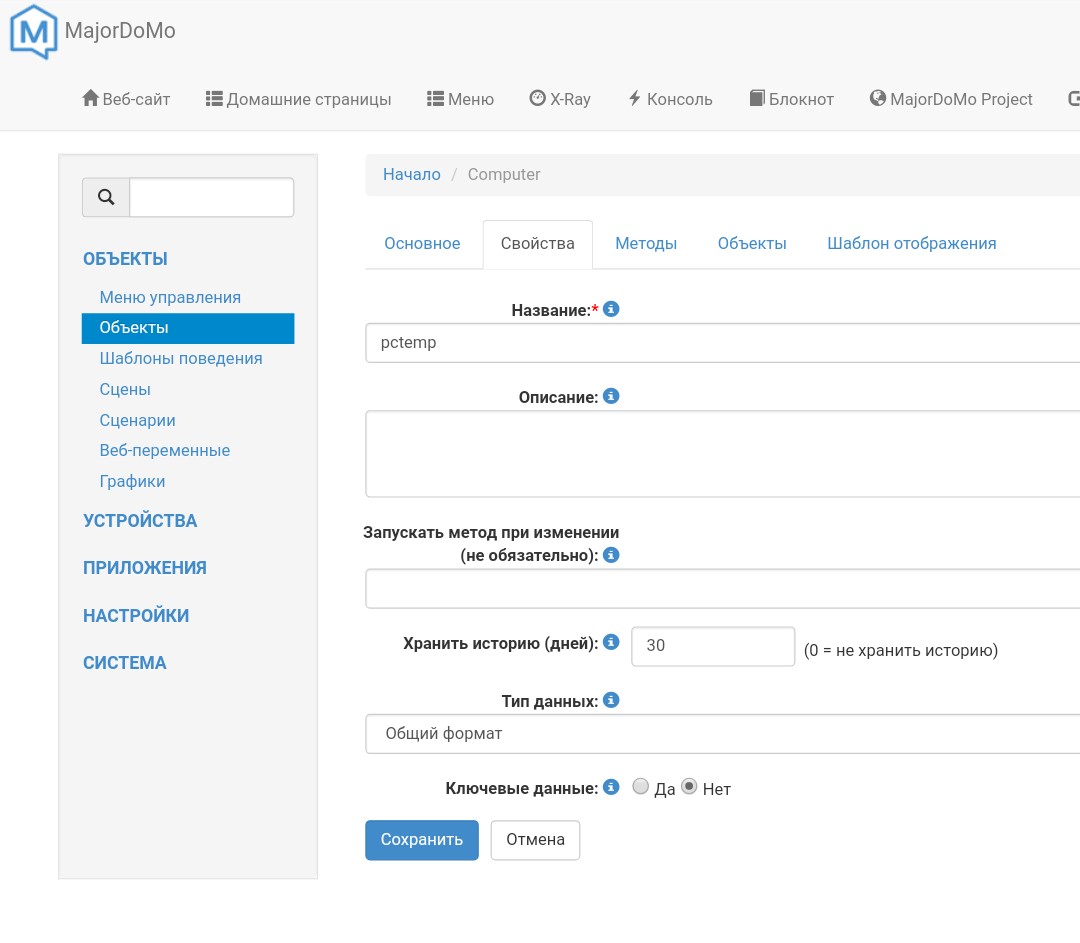Click info icon next to Название label
This screenshot has height=943, width=1080.
612,310
